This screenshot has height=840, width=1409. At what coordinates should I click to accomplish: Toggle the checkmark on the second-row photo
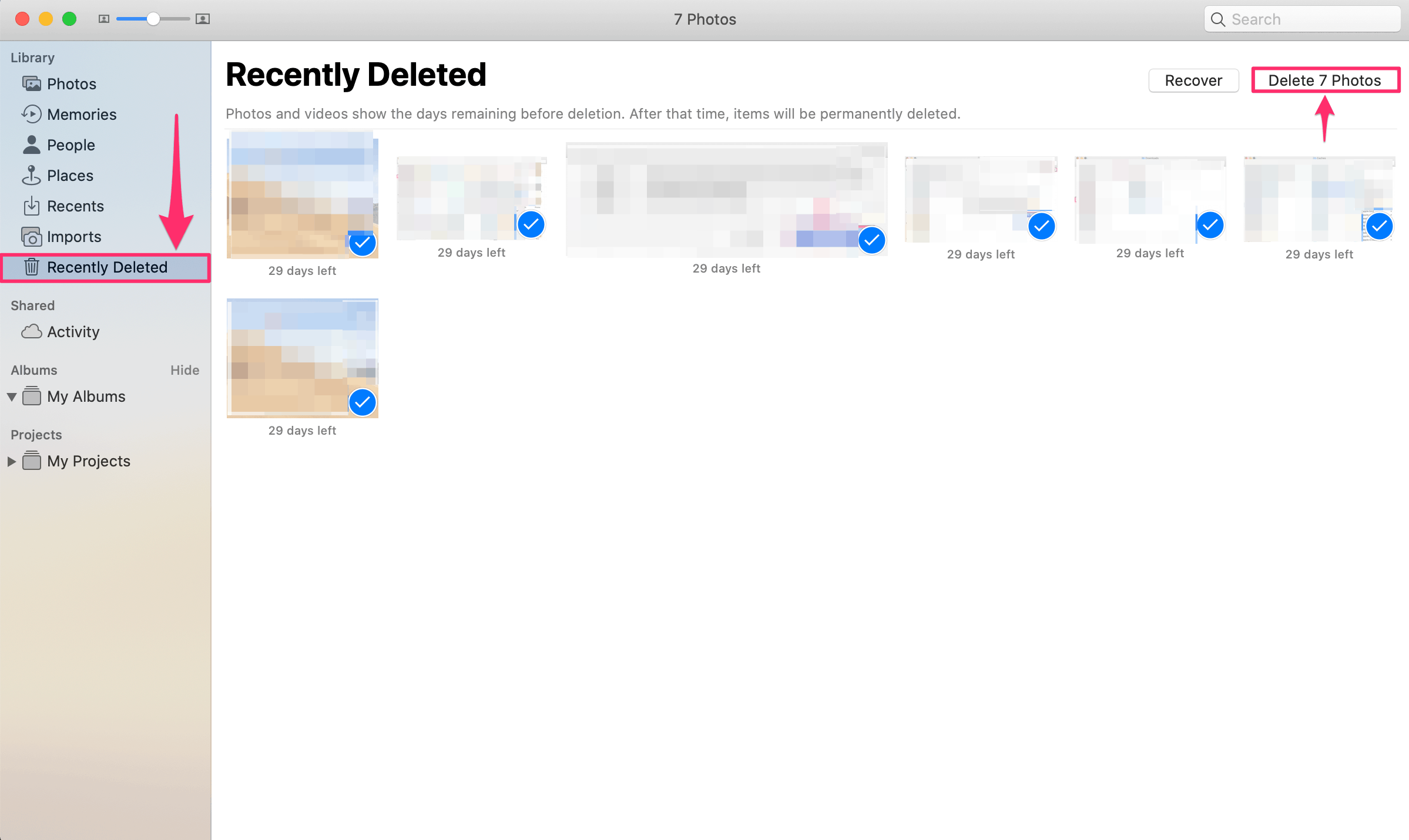pos(363,402)
